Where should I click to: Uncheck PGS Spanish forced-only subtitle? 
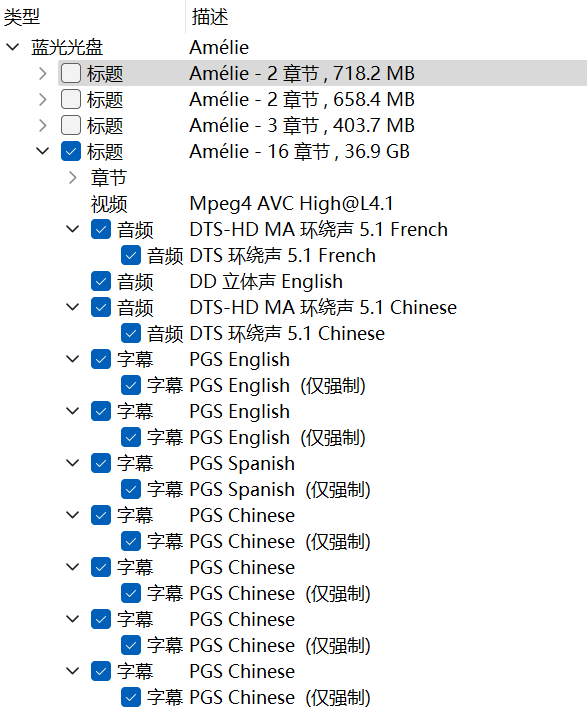click(x=131, y=489)
